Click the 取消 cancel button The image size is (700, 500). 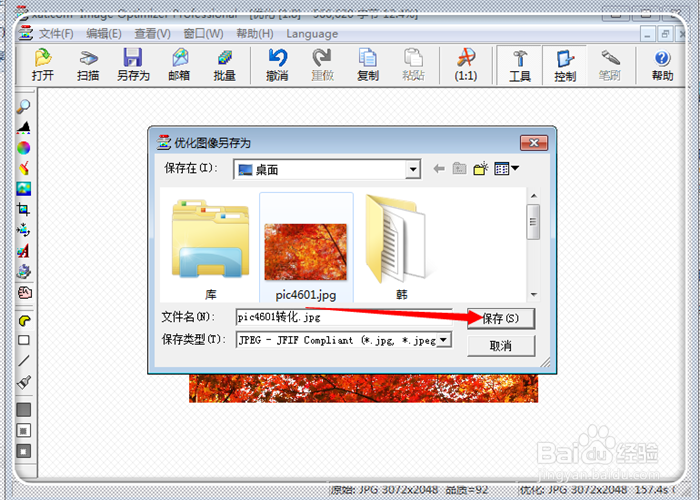tap(500, 346)
